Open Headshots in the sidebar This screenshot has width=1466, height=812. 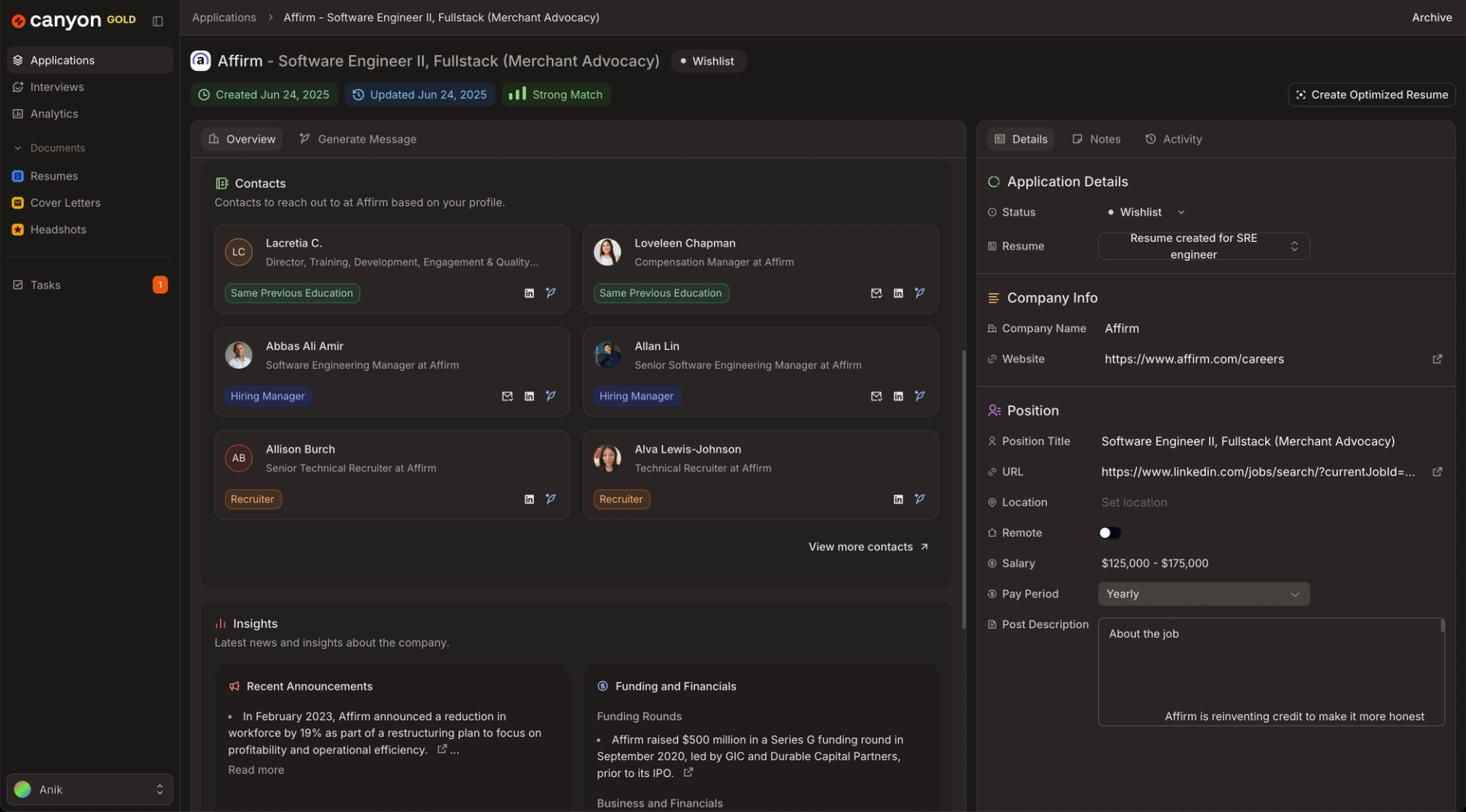point(89,230)
